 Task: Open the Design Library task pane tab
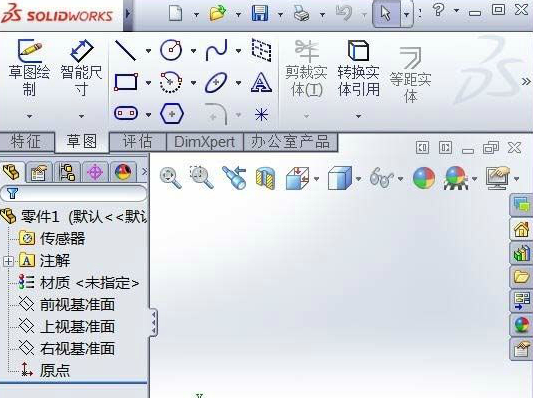click(x=522, y=254)
